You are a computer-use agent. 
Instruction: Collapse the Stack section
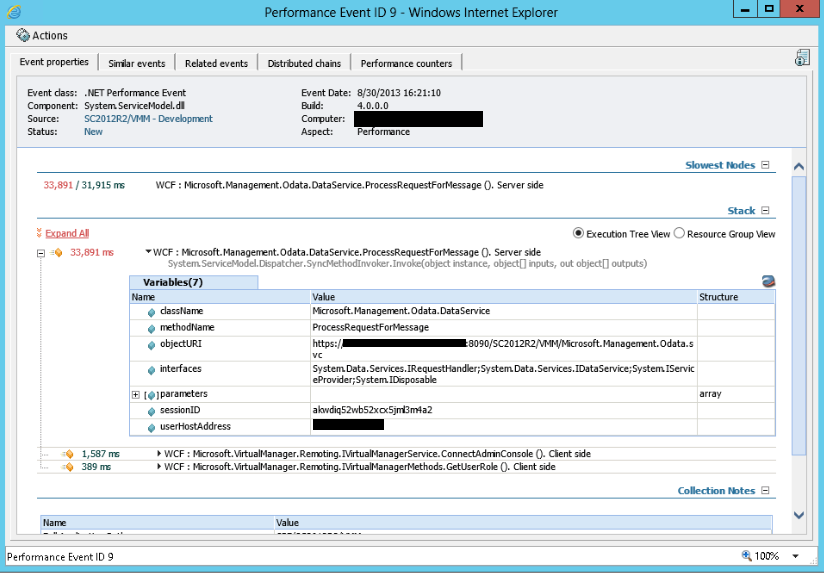[766, 211]
